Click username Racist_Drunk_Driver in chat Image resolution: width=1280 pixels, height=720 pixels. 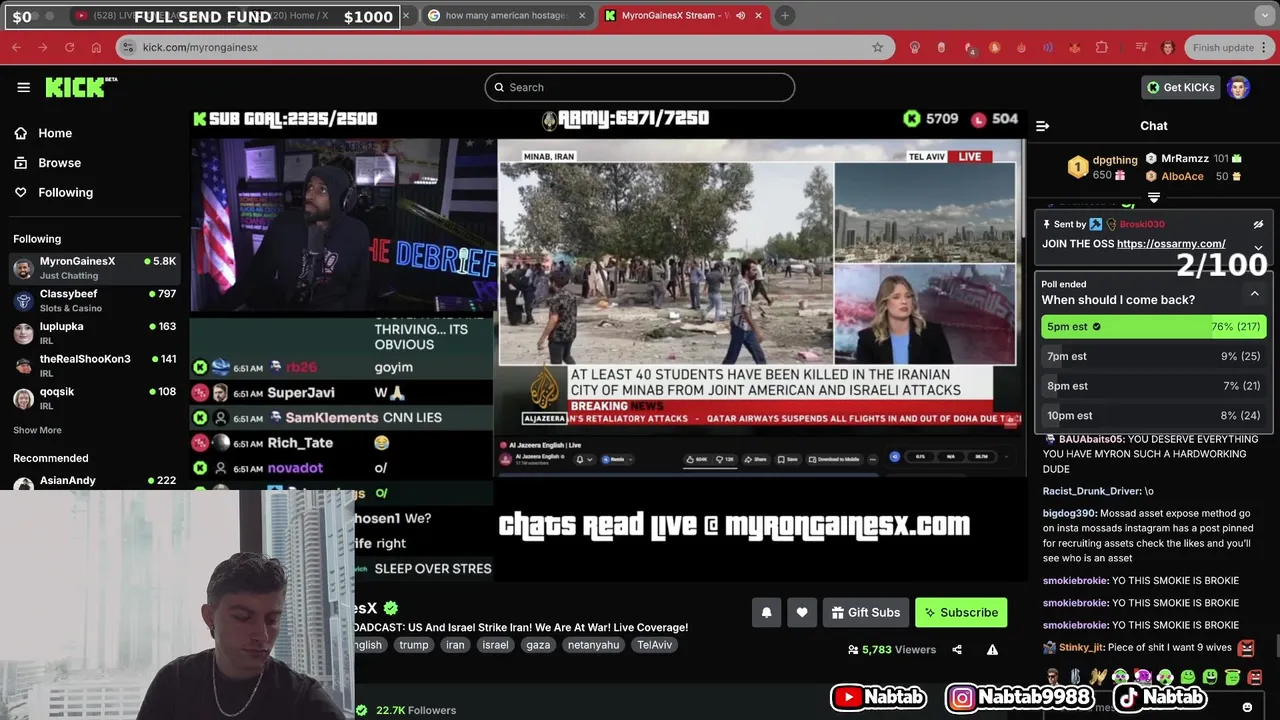point(1092,491)
